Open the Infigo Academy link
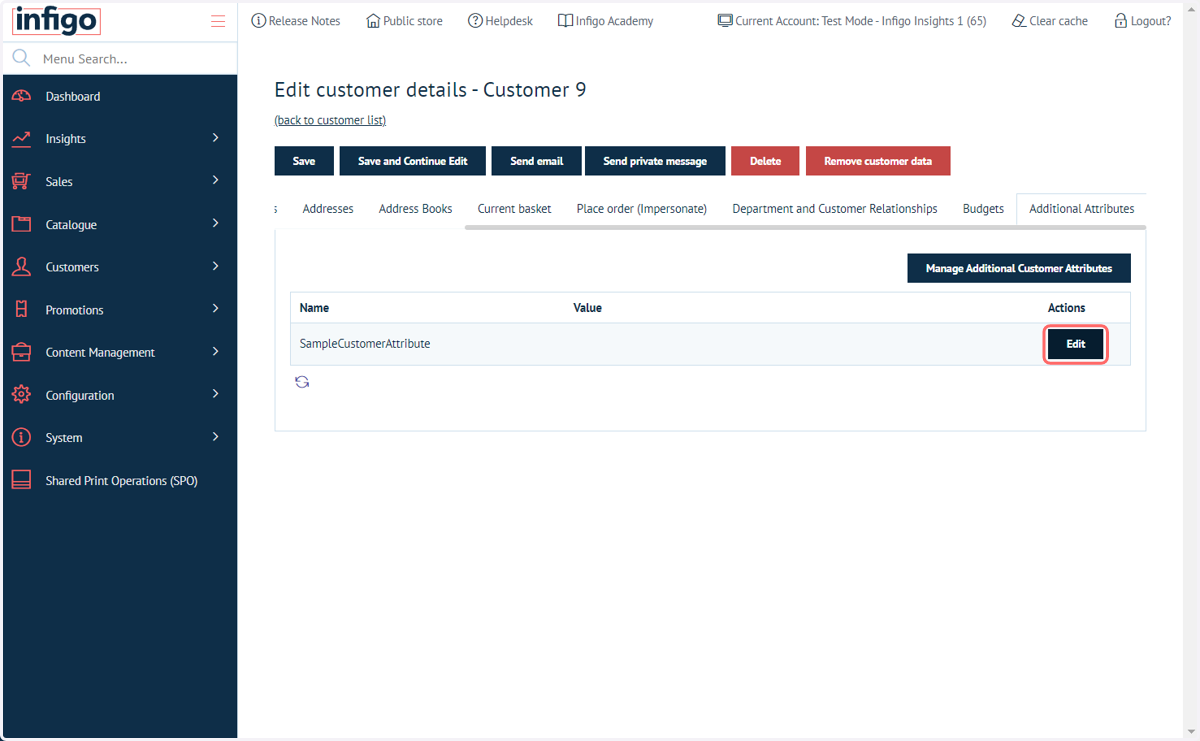The width and height of the screenshot is (1200, 741). (x=606, y=21)
